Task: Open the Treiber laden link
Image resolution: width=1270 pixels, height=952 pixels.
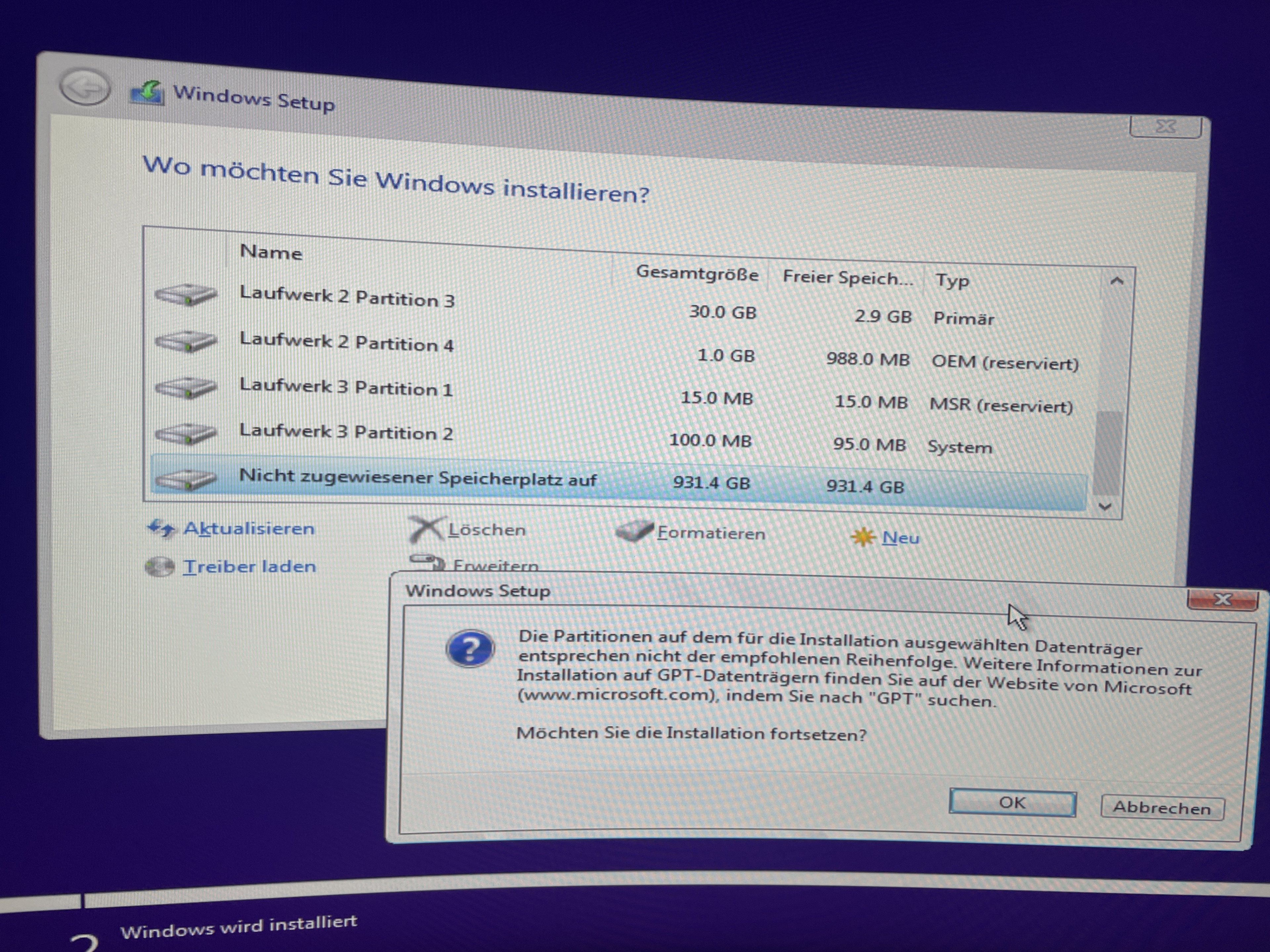Action: [249, 566]
